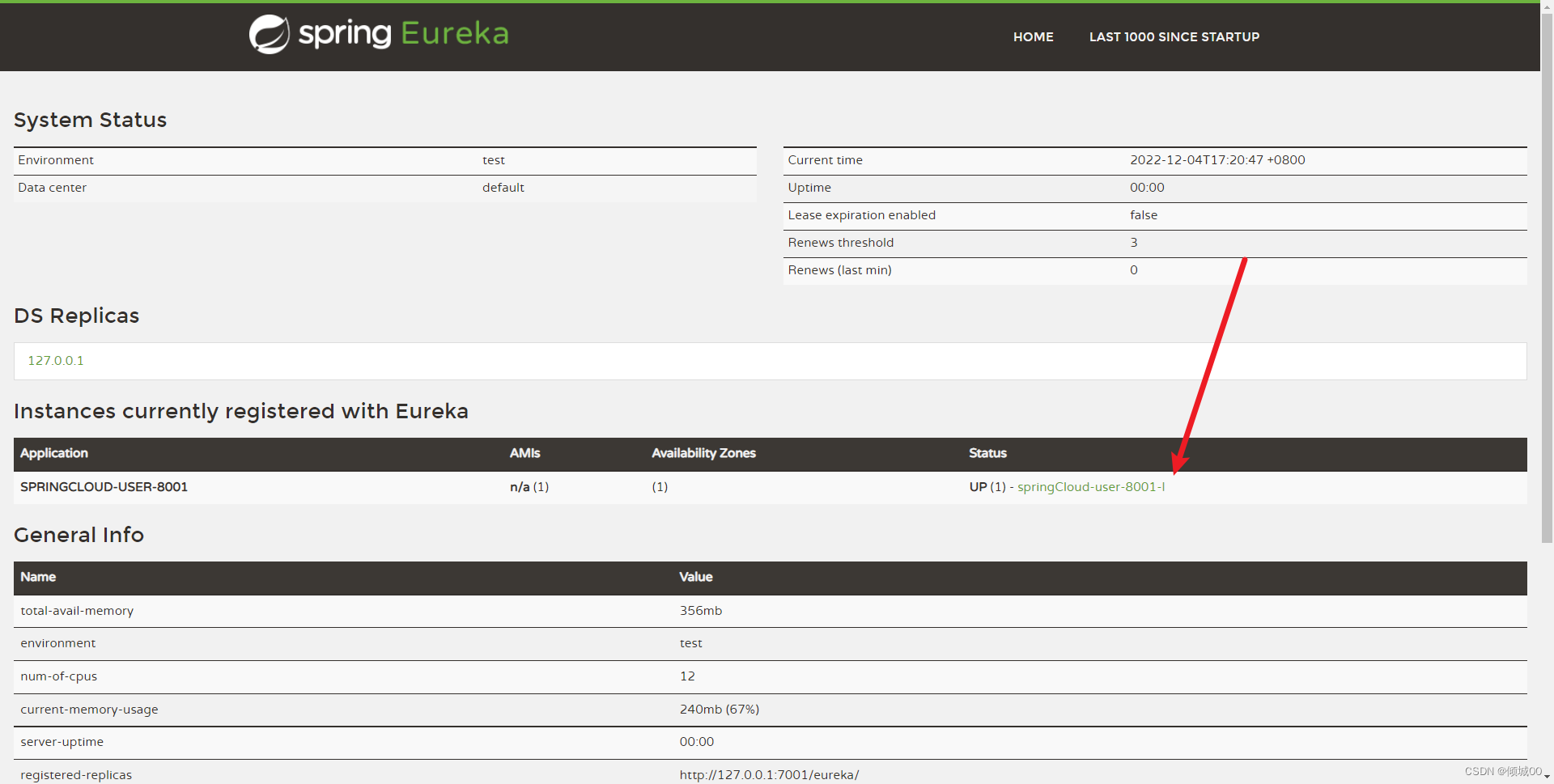This screenshot has height=784, width=1554.
Task: Click the Availability Zones column header
Action: [703, 453]
